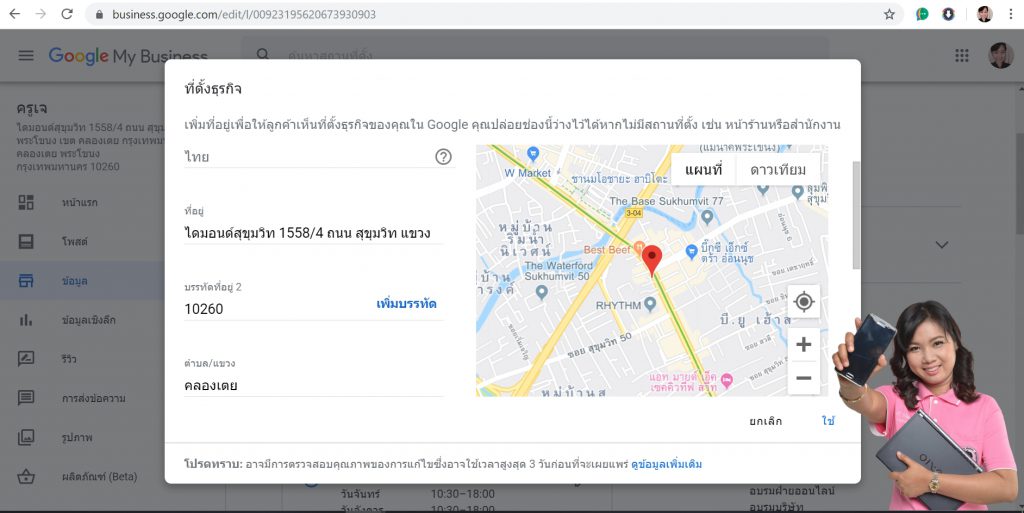The height and width of the screenshot is (513, 1024).
Task: Open the hamburger main menu in Google My Business
Action: [x=26, y=55]
